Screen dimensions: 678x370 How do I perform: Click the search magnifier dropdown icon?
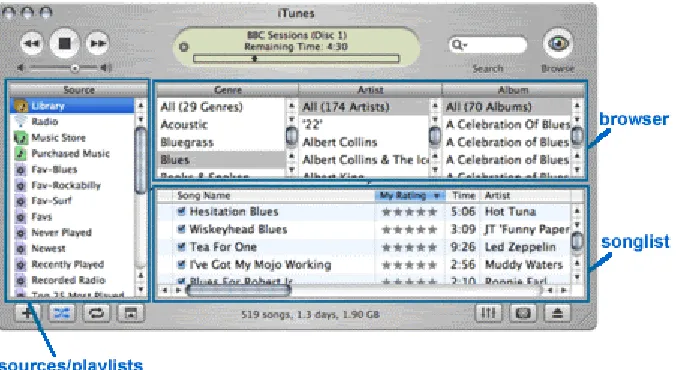459,45
